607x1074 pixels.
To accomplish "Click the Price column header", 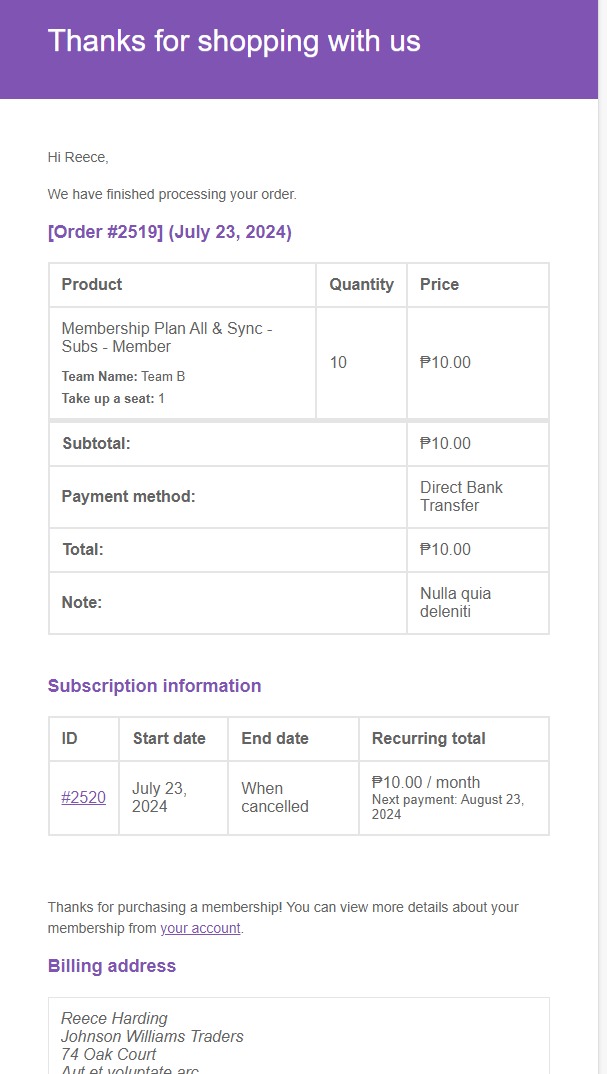I will point(439,285).
